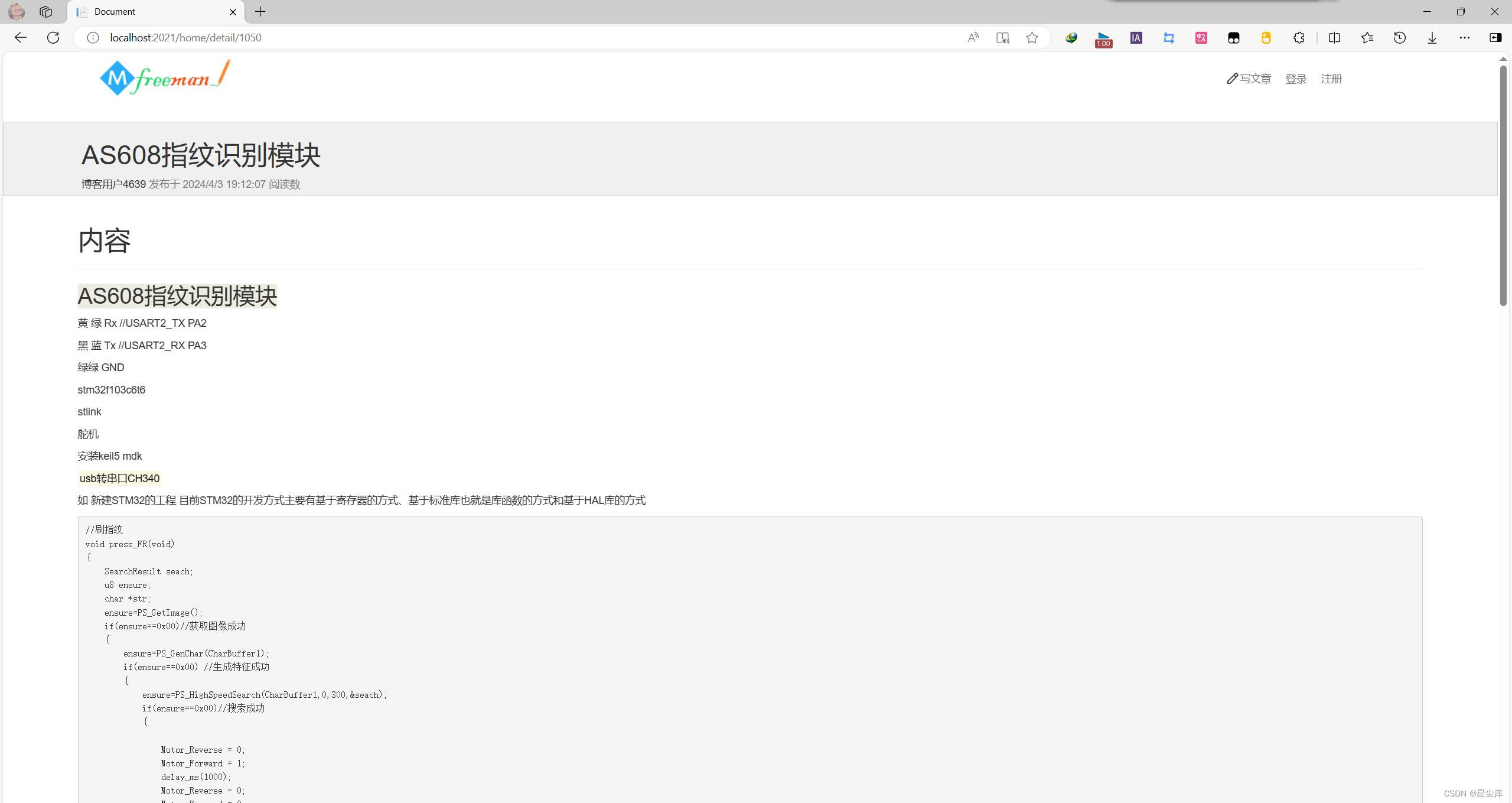
Task: Click code line SearchResult seach;
Action: point(149,571)
